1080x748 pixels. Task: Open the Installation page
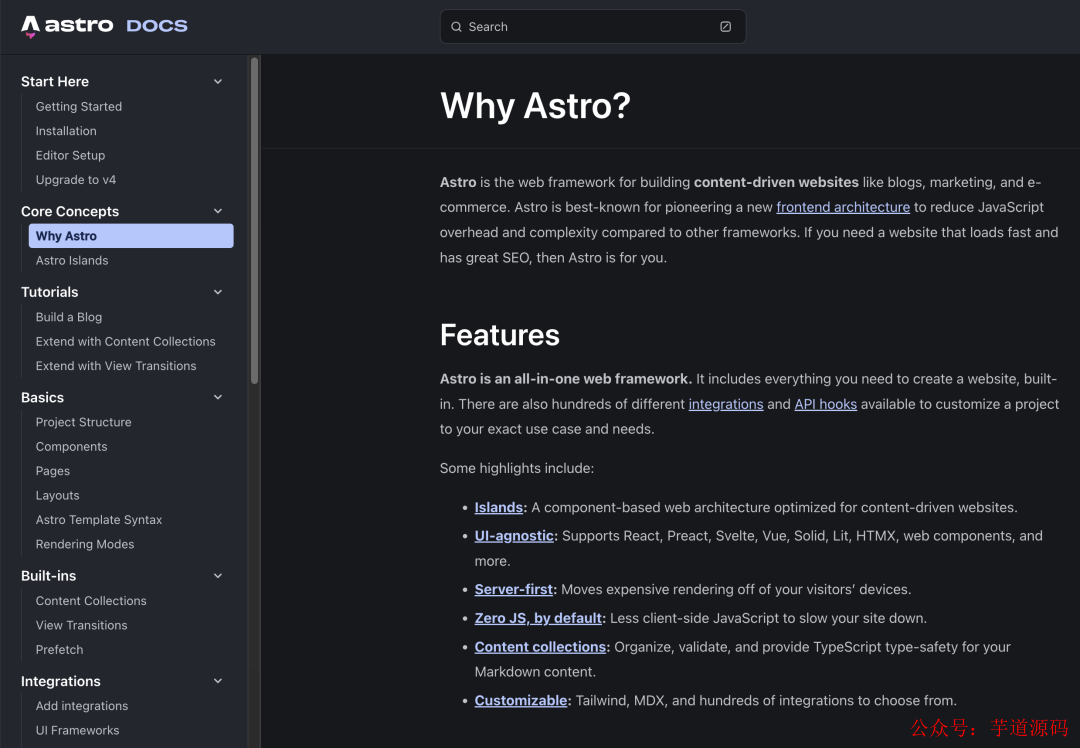tap(66, 131)
